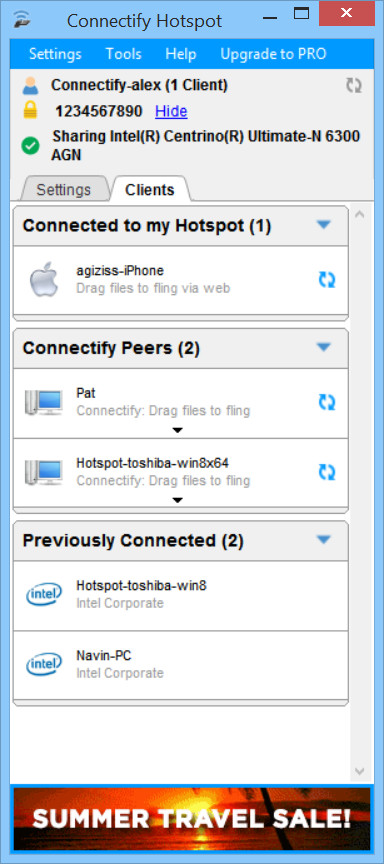
Task: Collapse the Connected to my Hotspot section
Action: (324, 224)
